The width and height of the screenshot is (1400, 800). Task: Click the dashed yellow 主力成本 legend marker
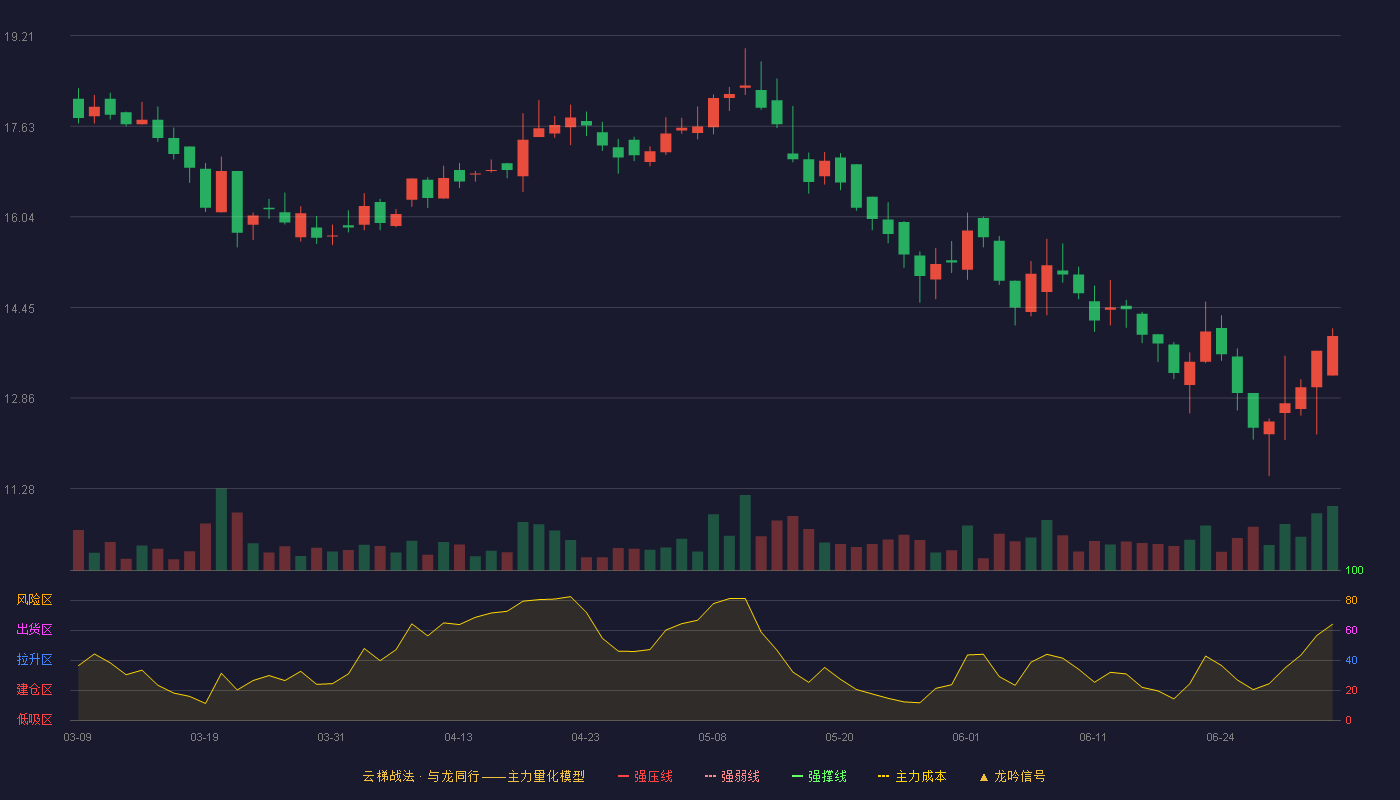click(884, 776)
